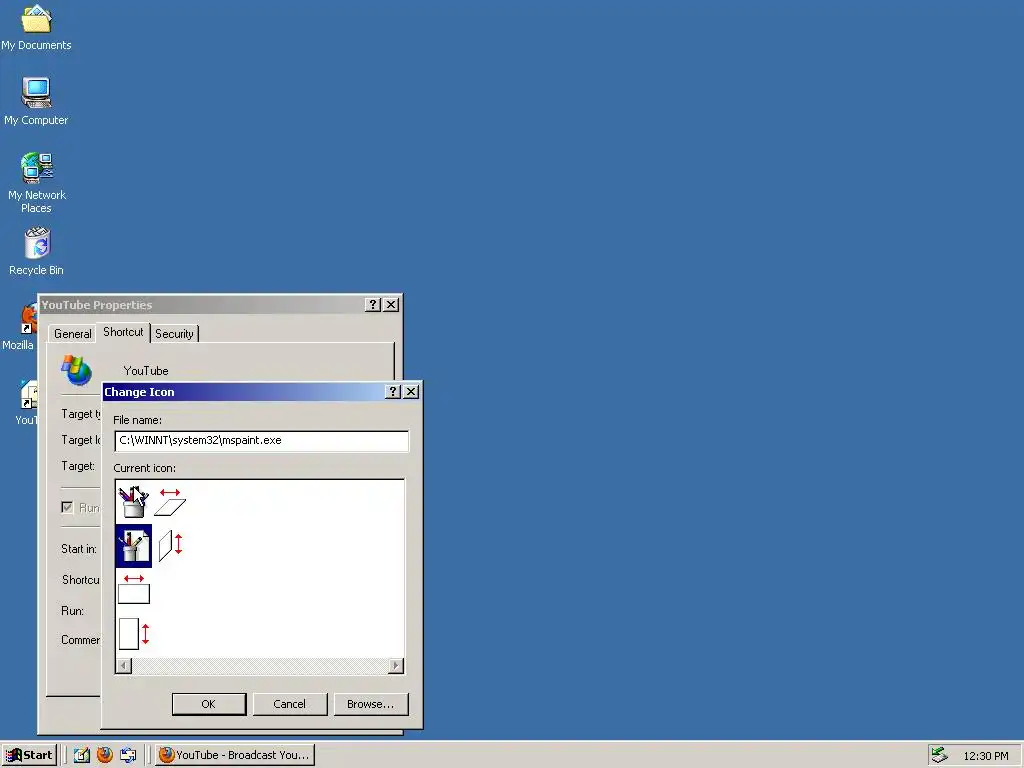This screenshot has width=1024, height=768.
Task: Select Shortcut tab in YouTube Properties
Action: click(x=123, y=332)
